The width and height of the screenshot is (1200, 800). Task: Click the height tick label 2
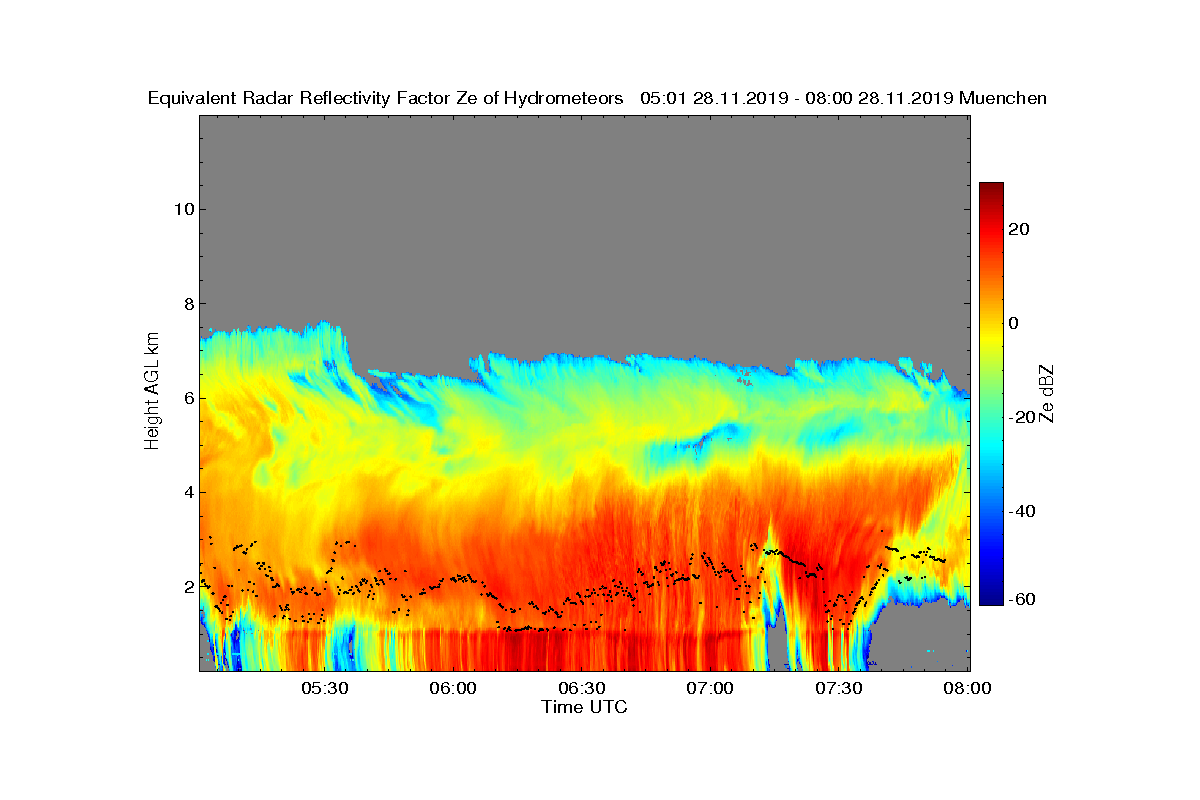click(187, 586)
